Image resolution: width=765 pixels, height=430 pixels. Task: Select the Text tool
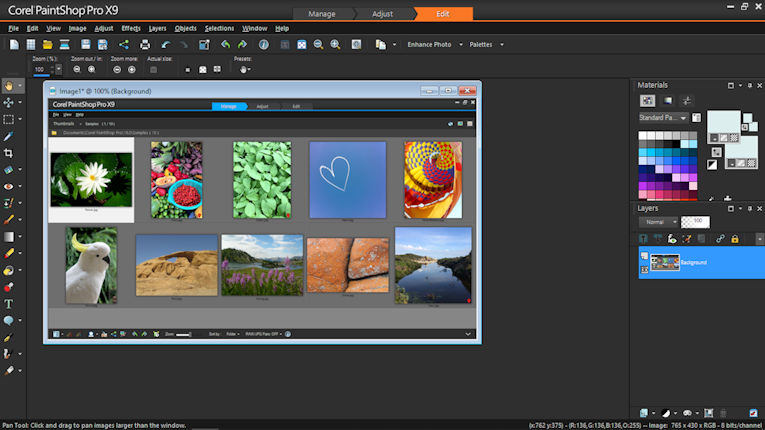[8, 304]
